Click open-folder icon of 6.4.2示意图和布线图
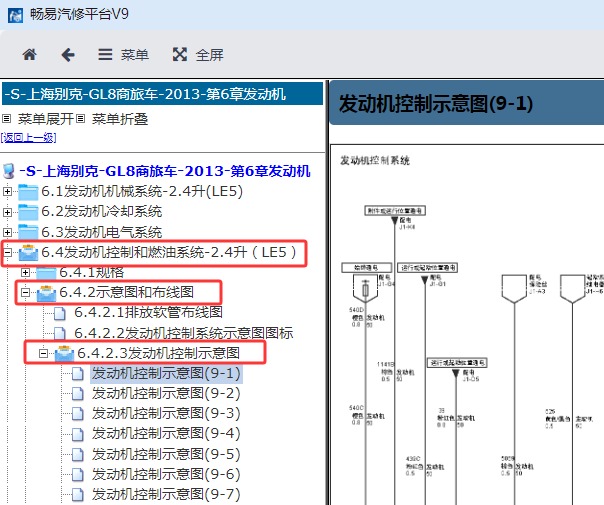 click(46, 293)
